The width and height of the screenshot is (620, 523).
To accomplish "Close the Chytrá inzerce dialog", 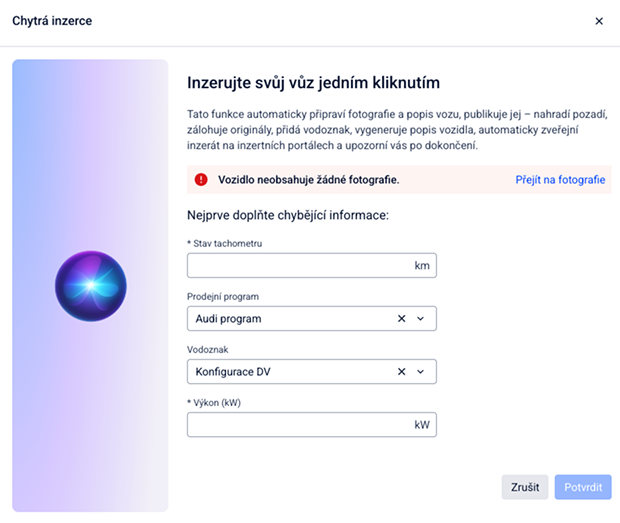I will (599, 21).
